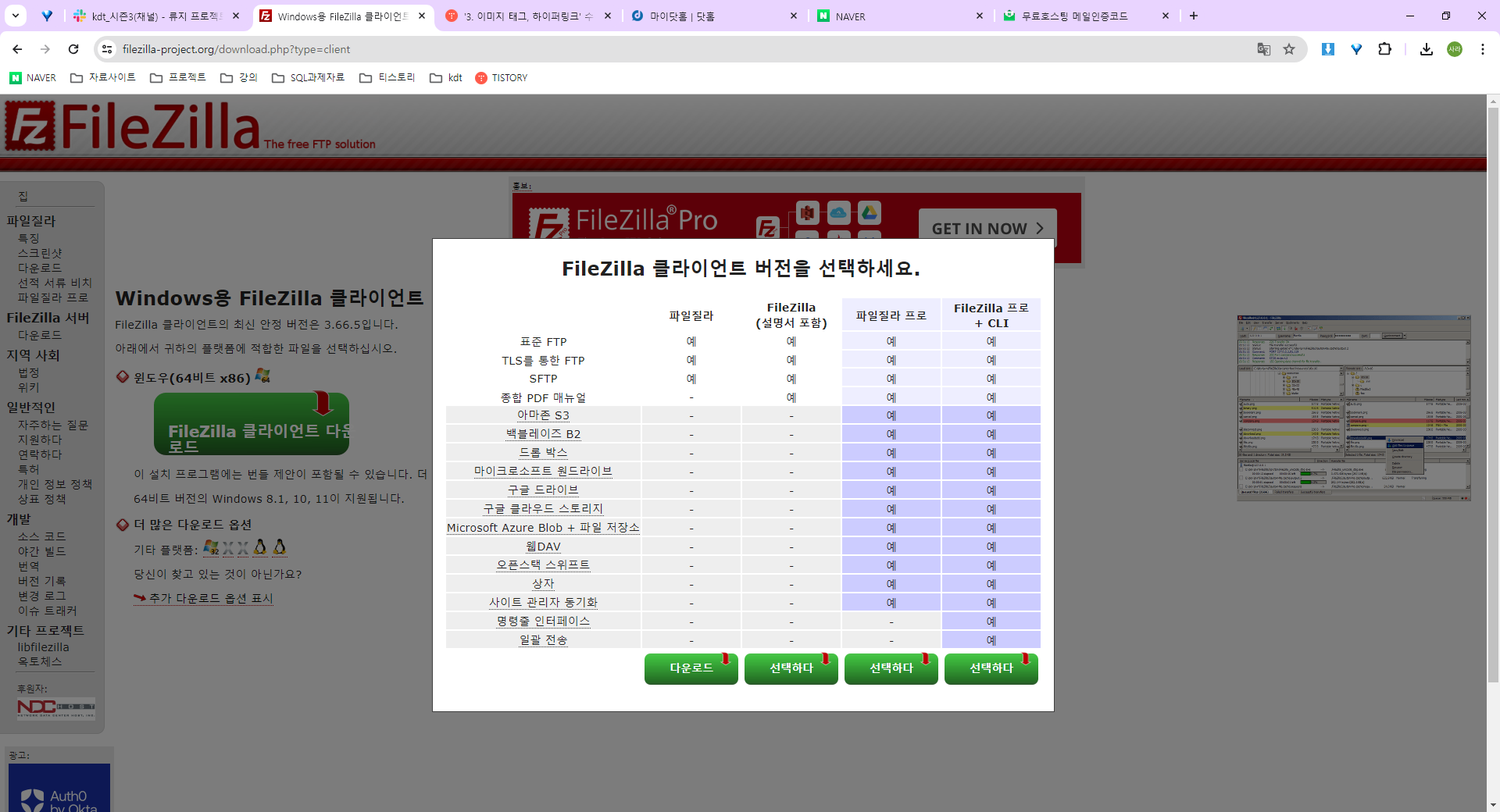1500x812 pixels.
Task: Click 구글 클라우드 스토리지 feature link
Action: 543,509
